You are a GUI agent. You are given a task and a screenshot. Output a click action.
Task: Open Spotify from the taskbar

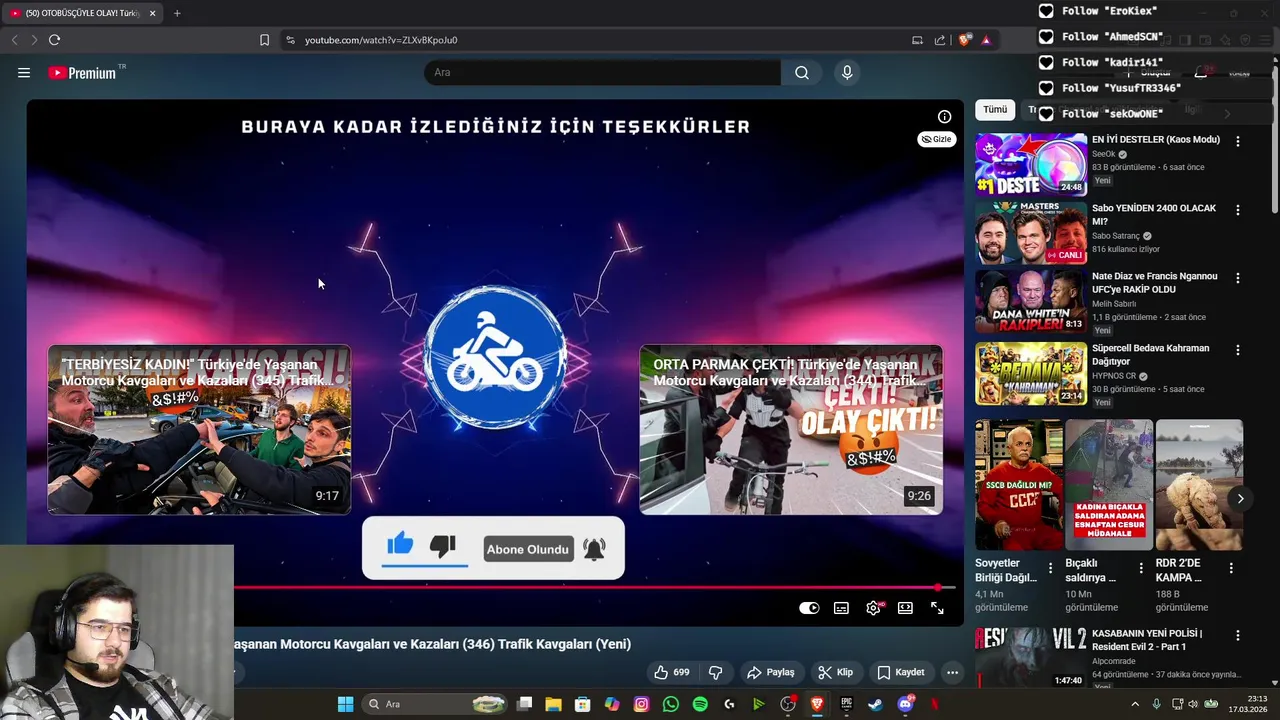[700, 704]
